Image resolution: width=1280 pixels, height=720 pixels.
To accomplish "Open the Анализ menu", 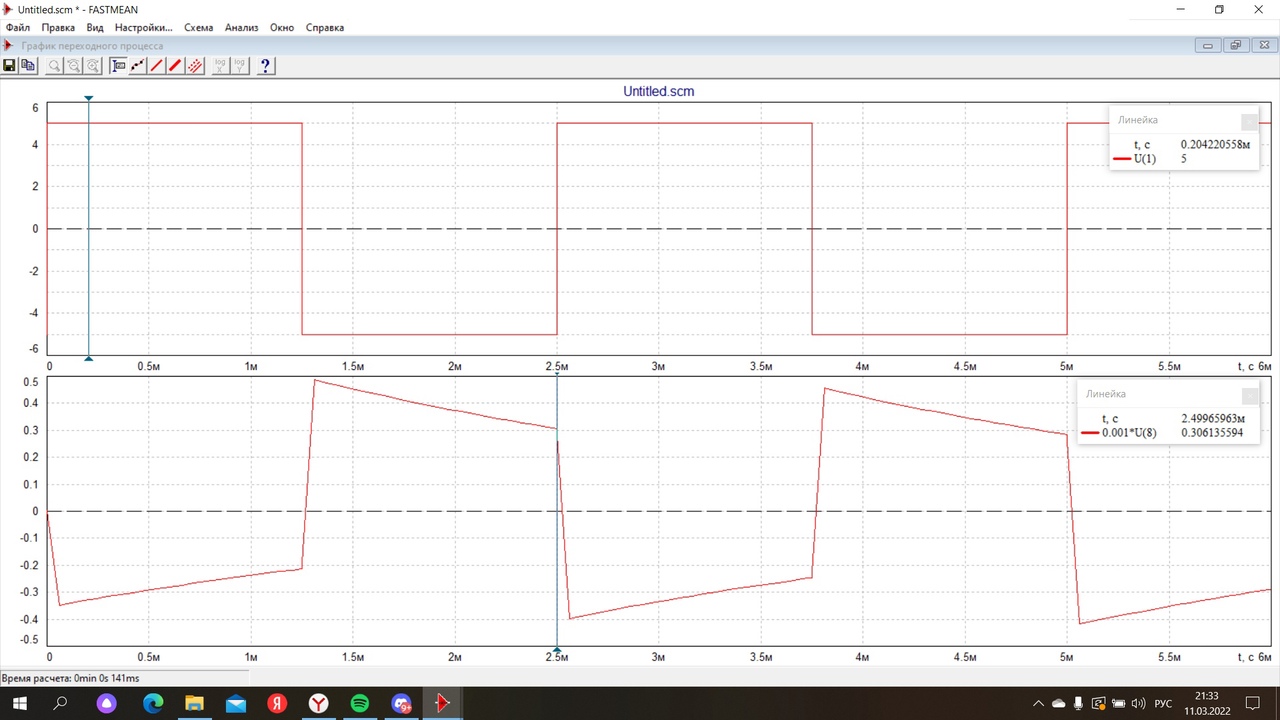I will pyautogui.click(x=241, y=28).
